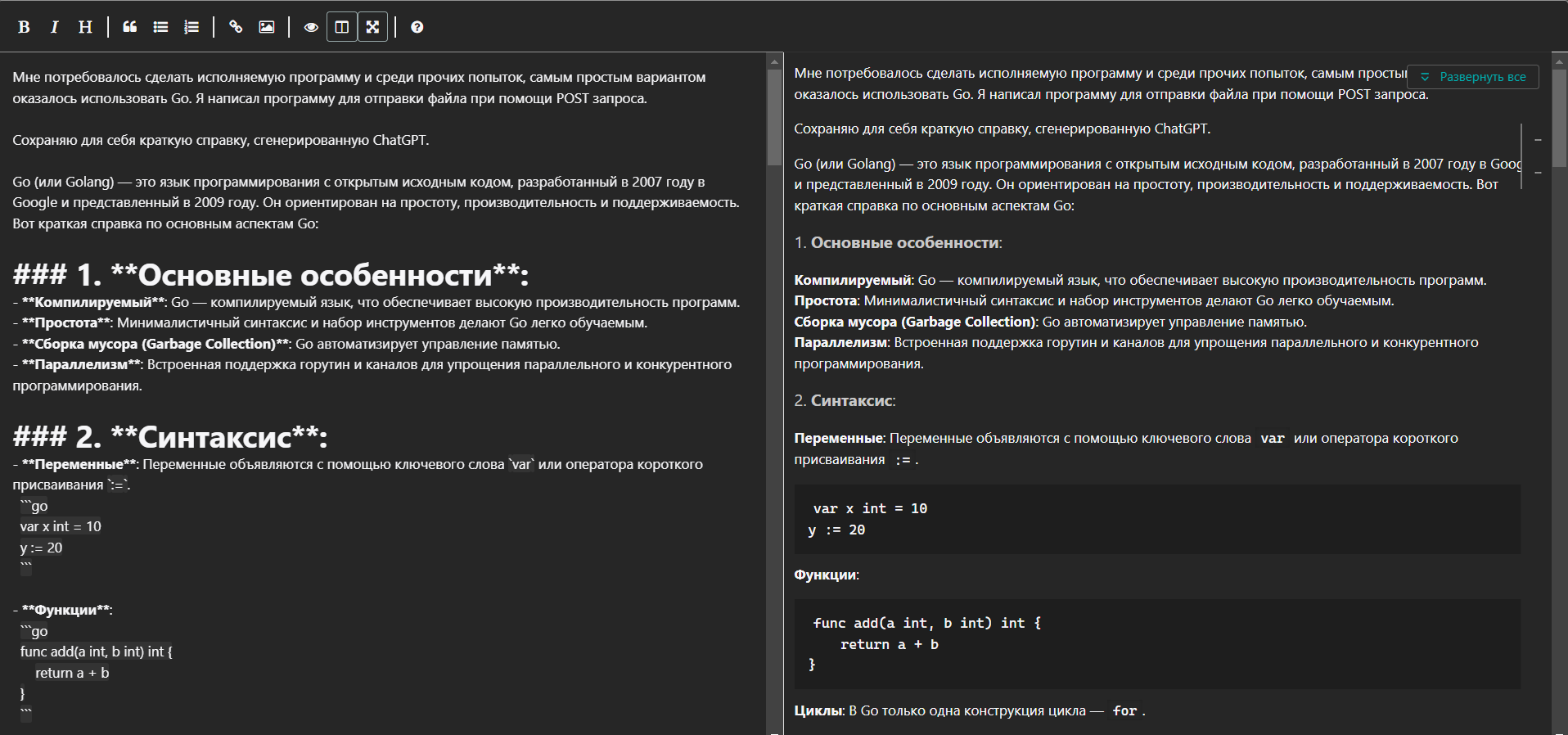The height and width of the screenshot is (735, 1568).
Task: Insert a blockquote using the quote icon
Action: (x=129, y=27)
